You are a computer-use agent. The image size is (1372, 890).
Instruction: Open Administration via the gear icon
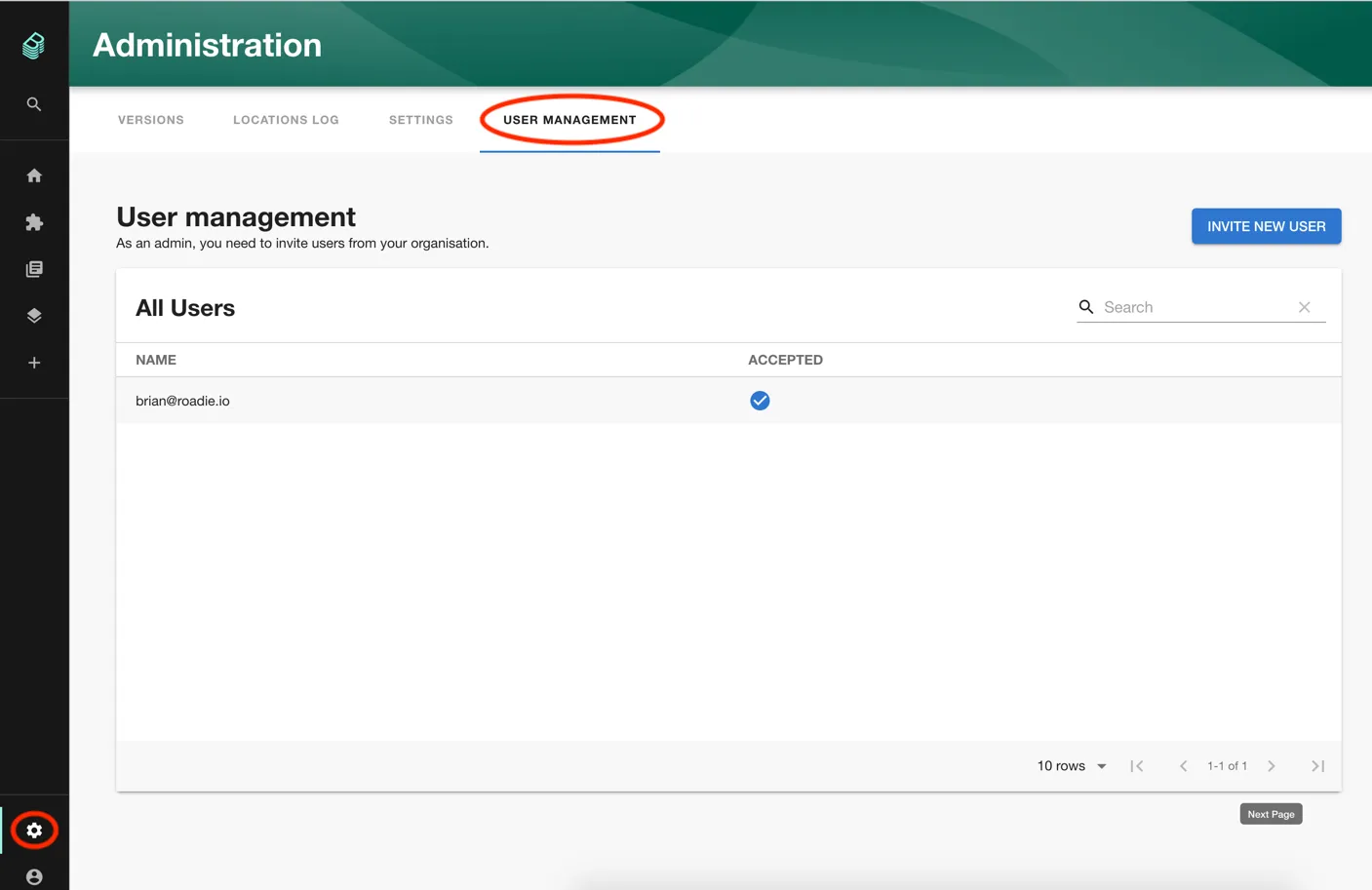click(x=34, y=830)
